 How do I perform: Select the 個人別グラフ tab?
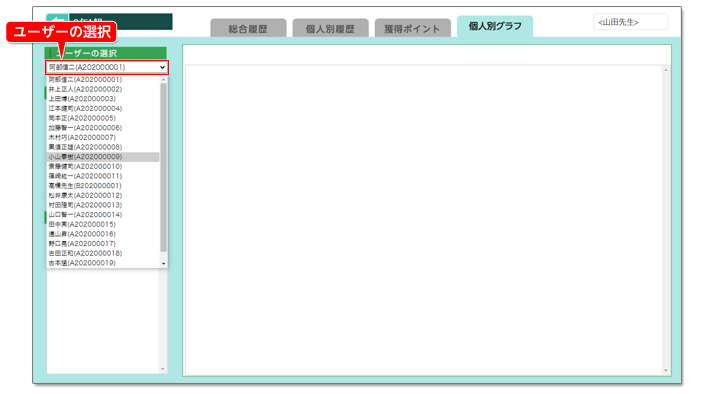pos(495,26)
